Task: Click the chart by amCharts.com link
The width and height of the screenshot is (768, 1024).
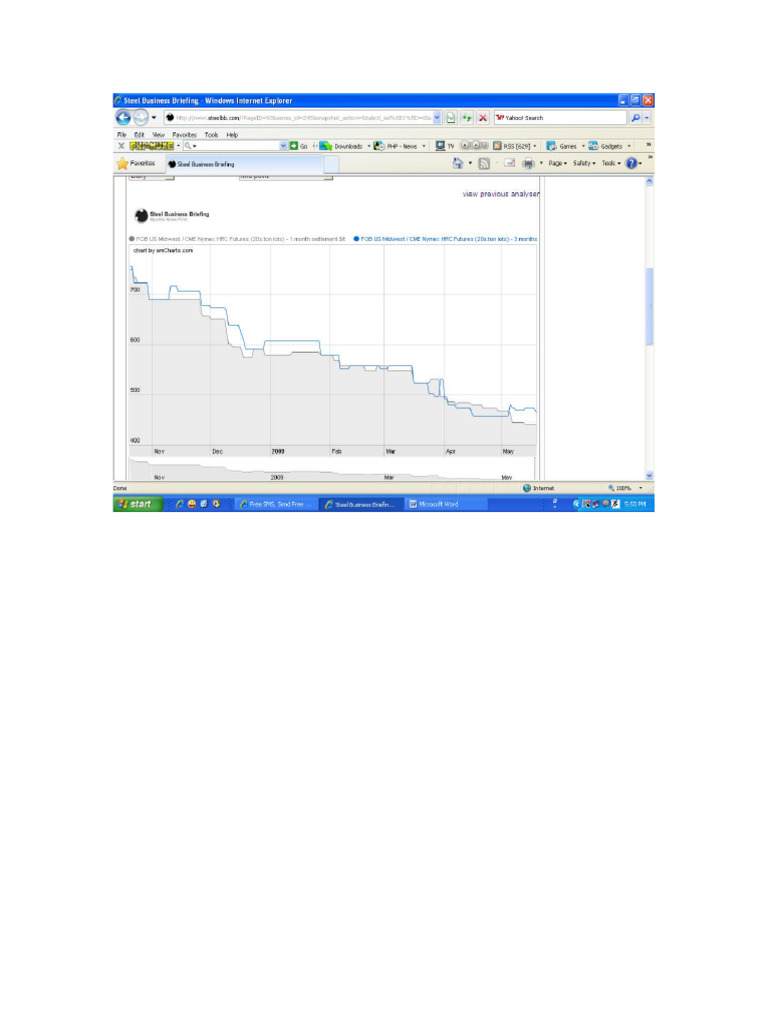Action: point(163,250)
